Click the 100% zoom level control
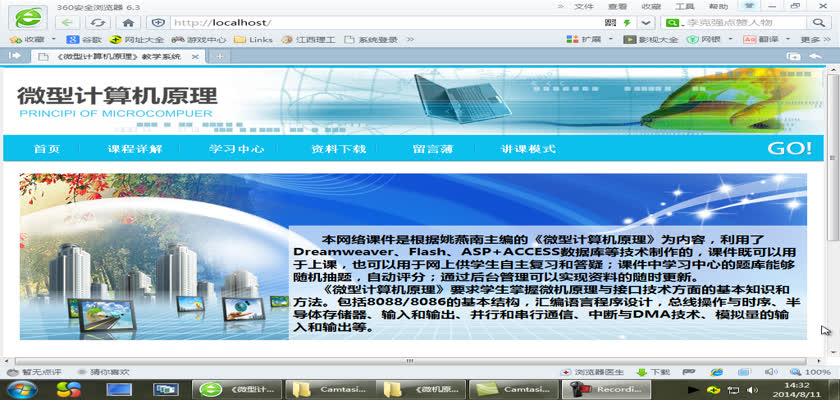 (x=810, y=372)
